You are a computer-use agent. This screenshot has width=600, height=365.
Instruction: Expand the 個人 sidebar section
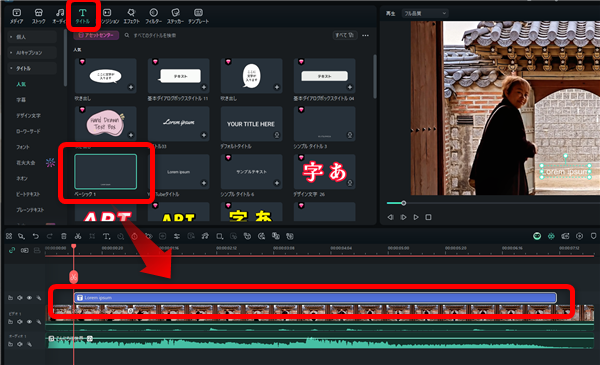tap(32, 37)
